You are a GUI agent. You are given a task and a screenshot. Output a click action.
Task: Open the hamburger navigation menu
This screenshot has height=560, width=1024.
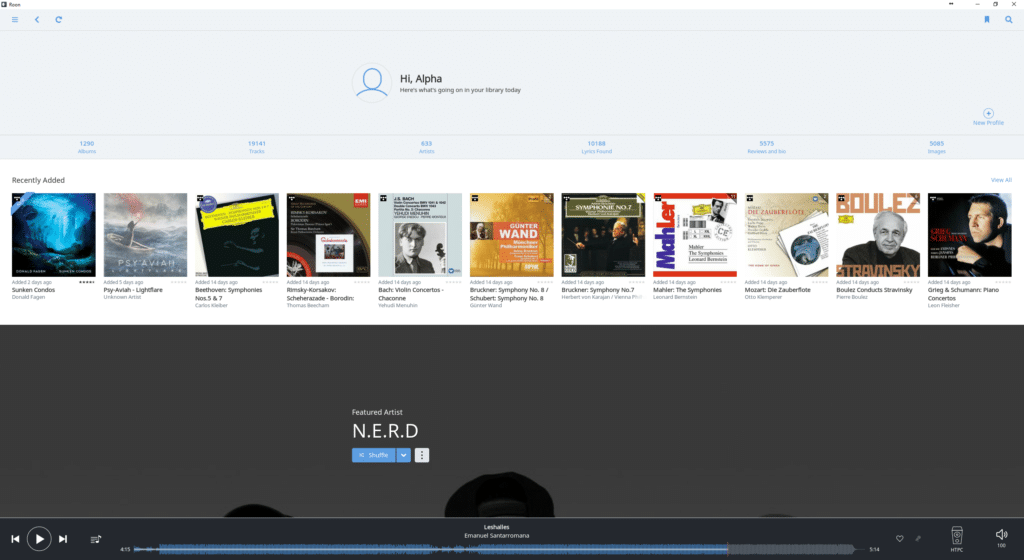[x=14, y=20]
